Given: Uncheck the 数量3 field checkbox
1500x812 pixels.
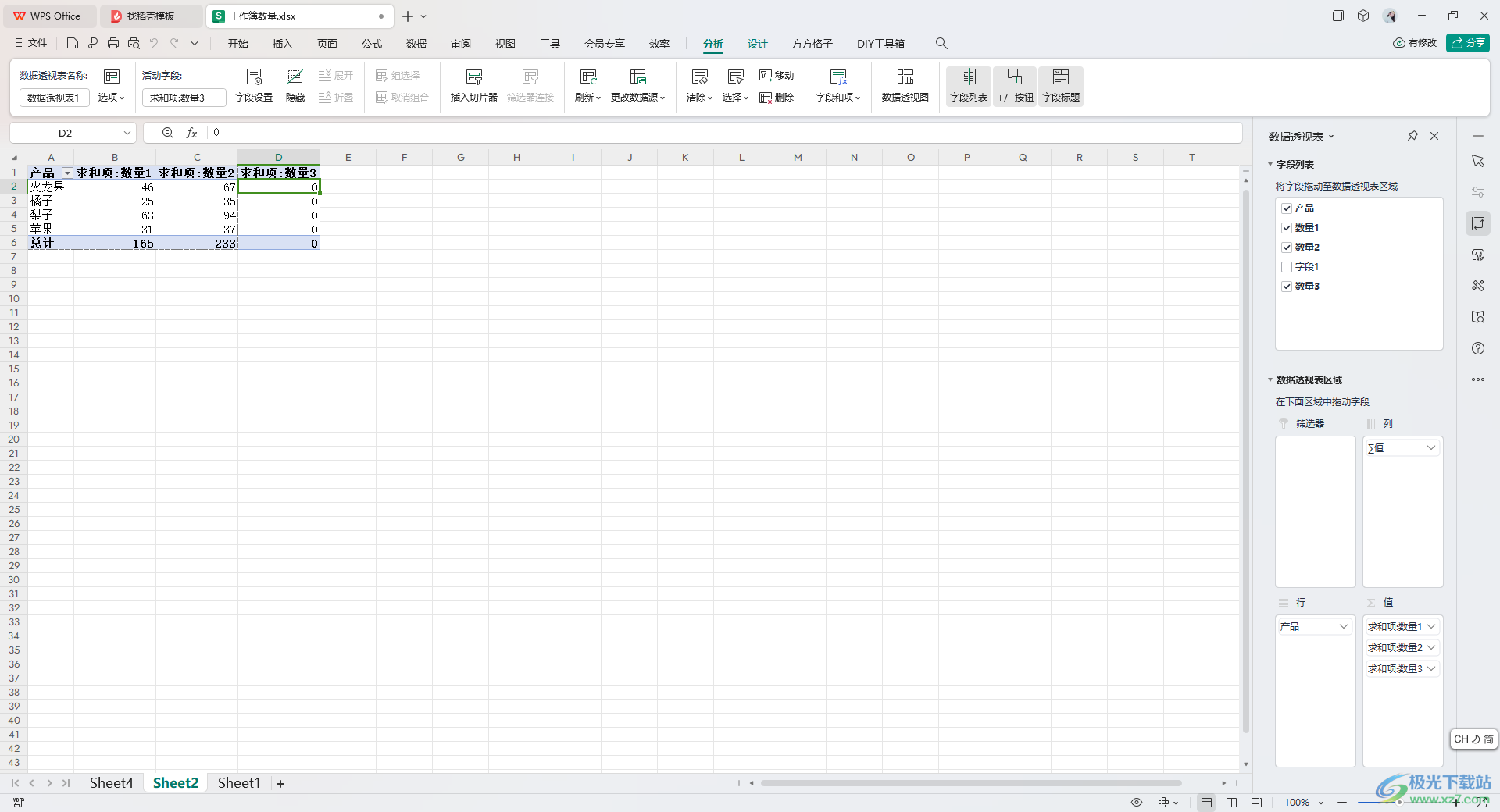Looking at the screenshot, I should pyautogui.click(x=1287, y=287).
